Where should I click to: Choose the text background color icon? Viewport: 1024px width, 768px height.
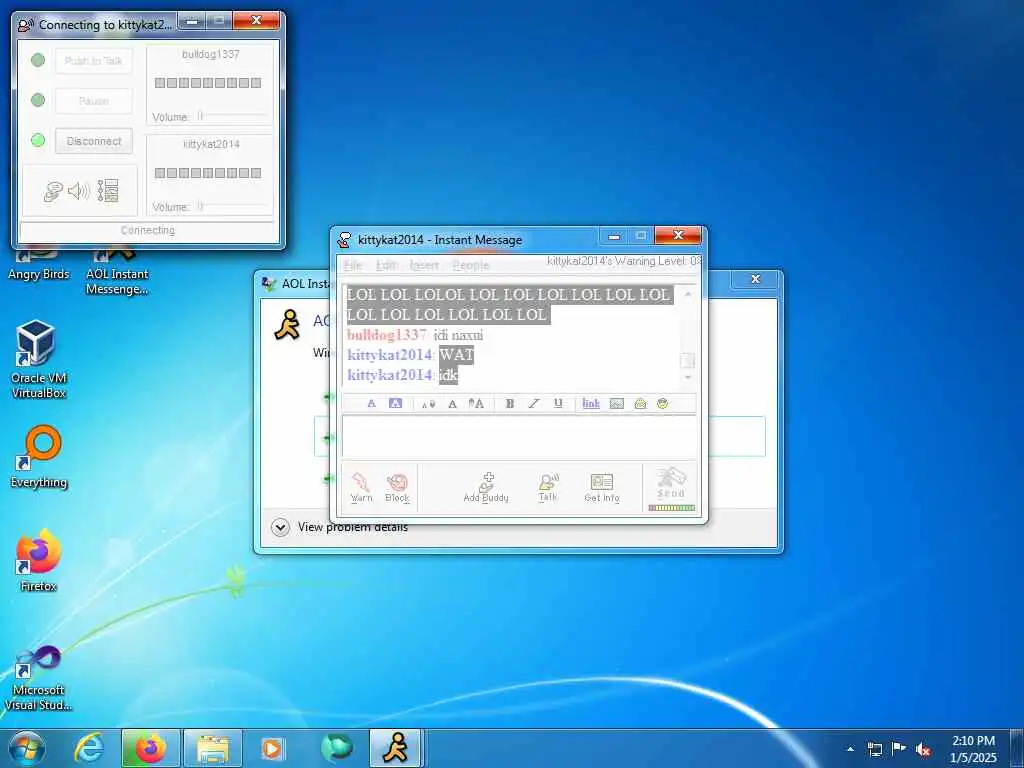point(395,404)
